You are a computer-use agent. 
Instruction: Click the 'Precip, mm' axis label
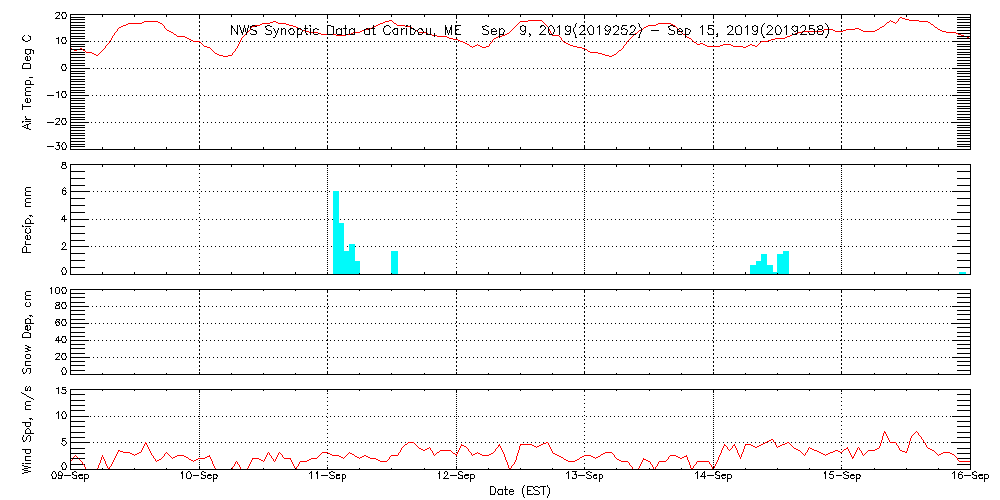pyautogui.click(x=27, y=218)
